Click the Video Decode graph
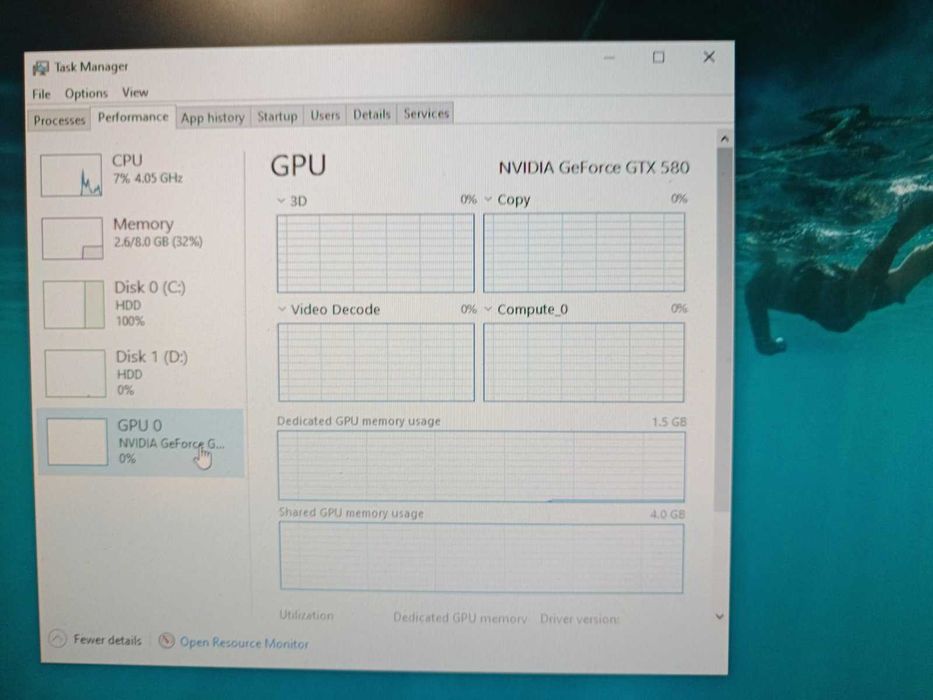933x700 pixels. pos(376,362)
